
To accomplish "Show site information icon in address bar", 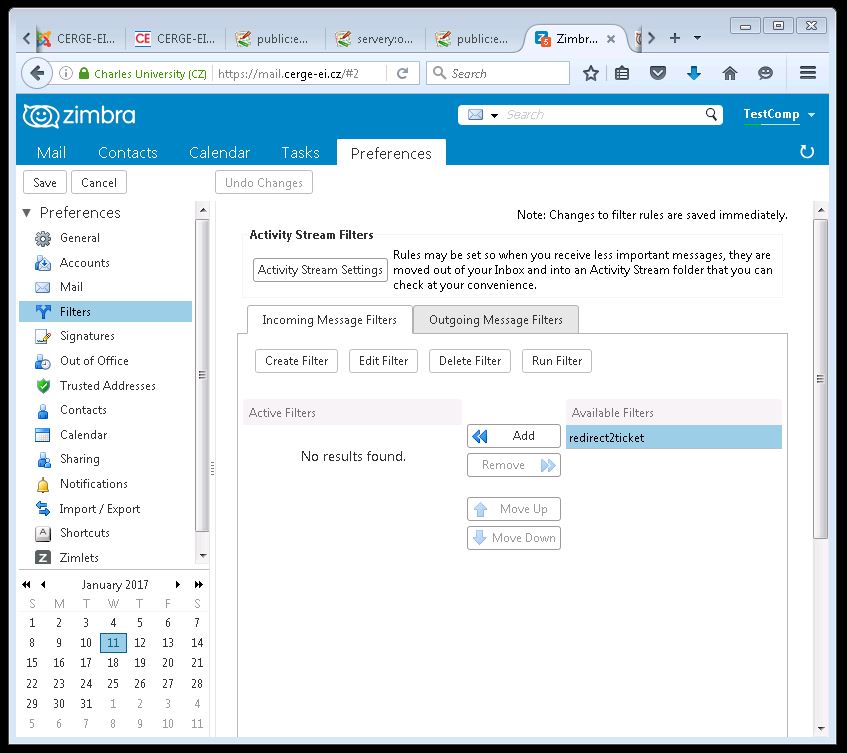I will tap(66, 73).
